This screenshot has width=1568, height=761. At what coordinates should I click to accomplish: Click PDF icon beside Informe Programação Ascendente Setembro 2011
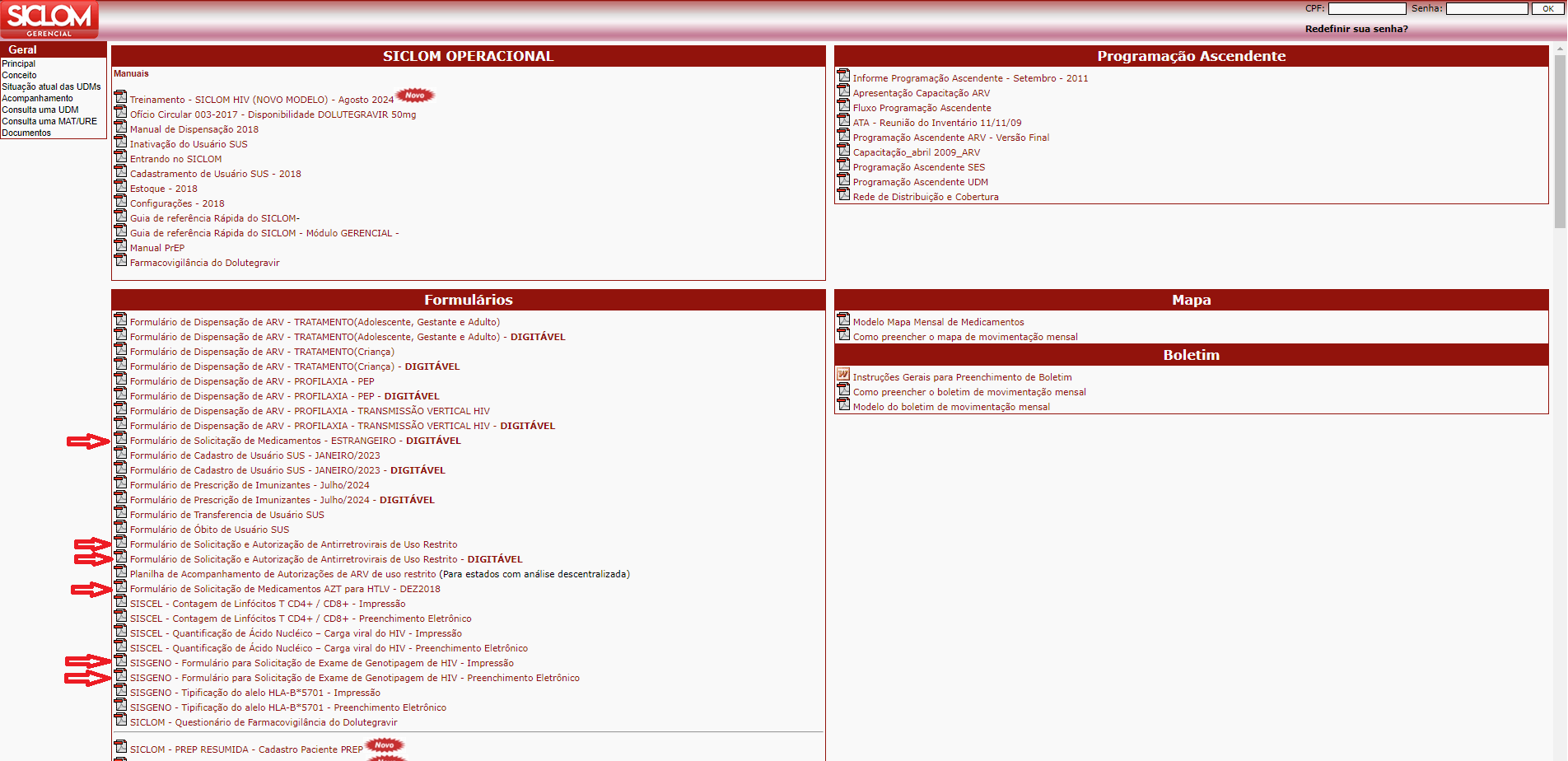[x=843, y=76]
